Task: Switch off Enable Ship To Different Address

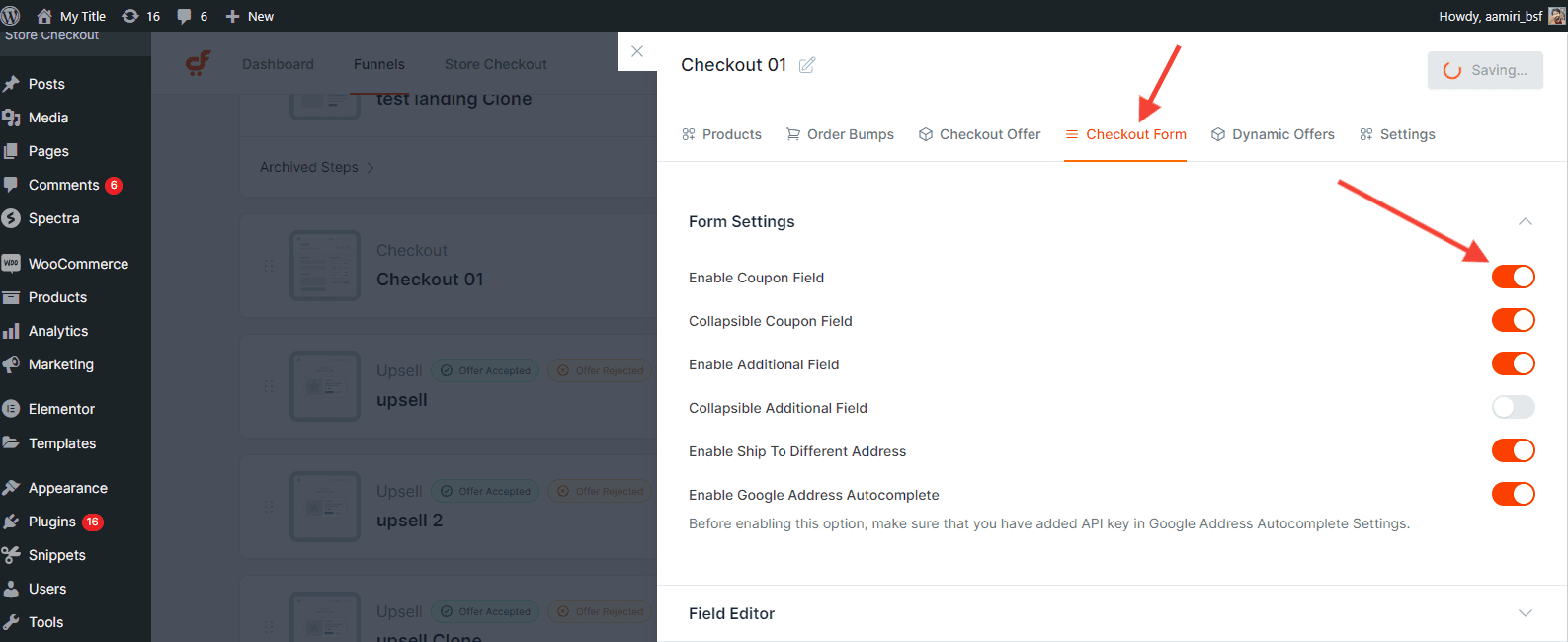Action: click(1513, 451)
